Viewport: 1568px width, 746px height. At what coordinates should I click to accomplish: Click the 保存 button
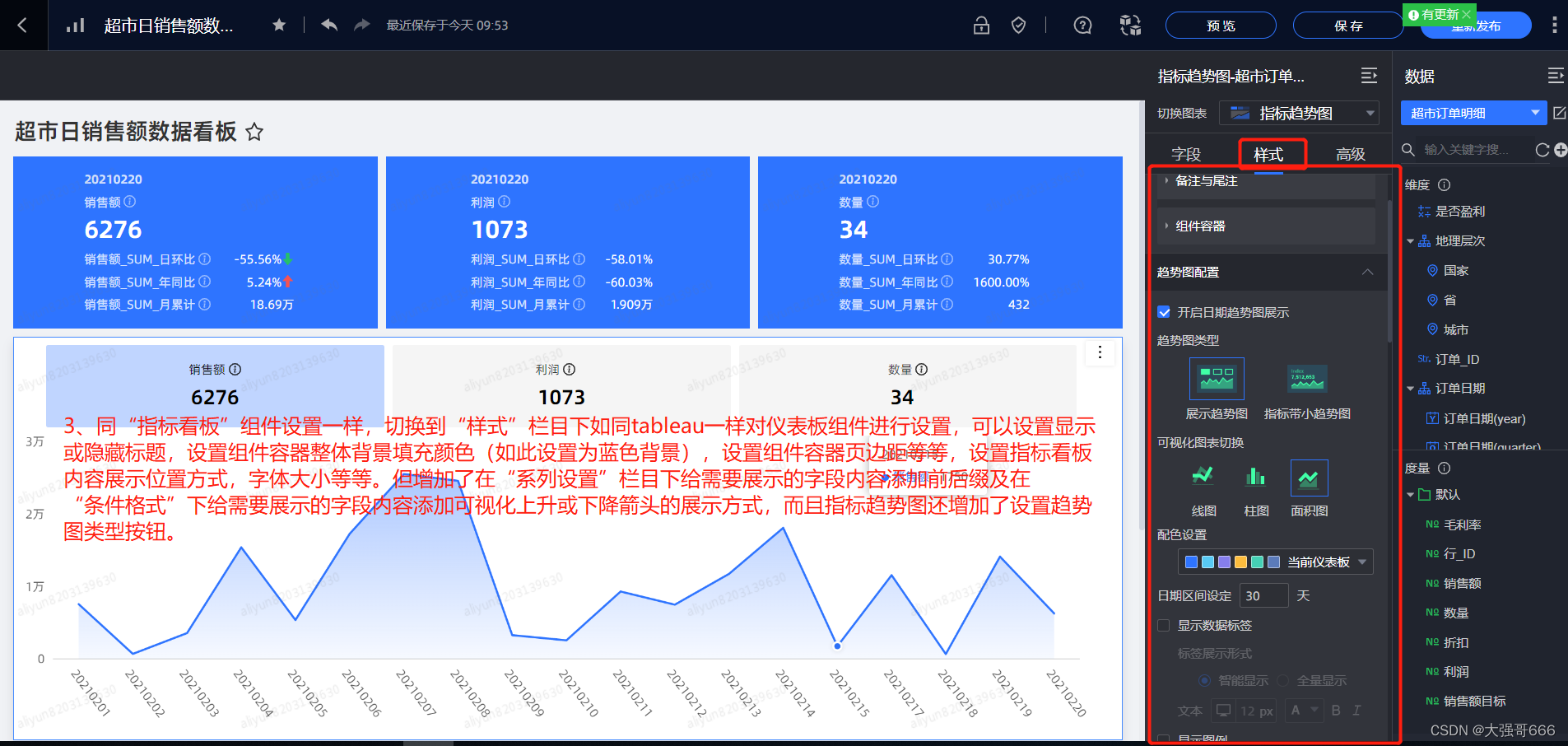(x=1348, y=26)
